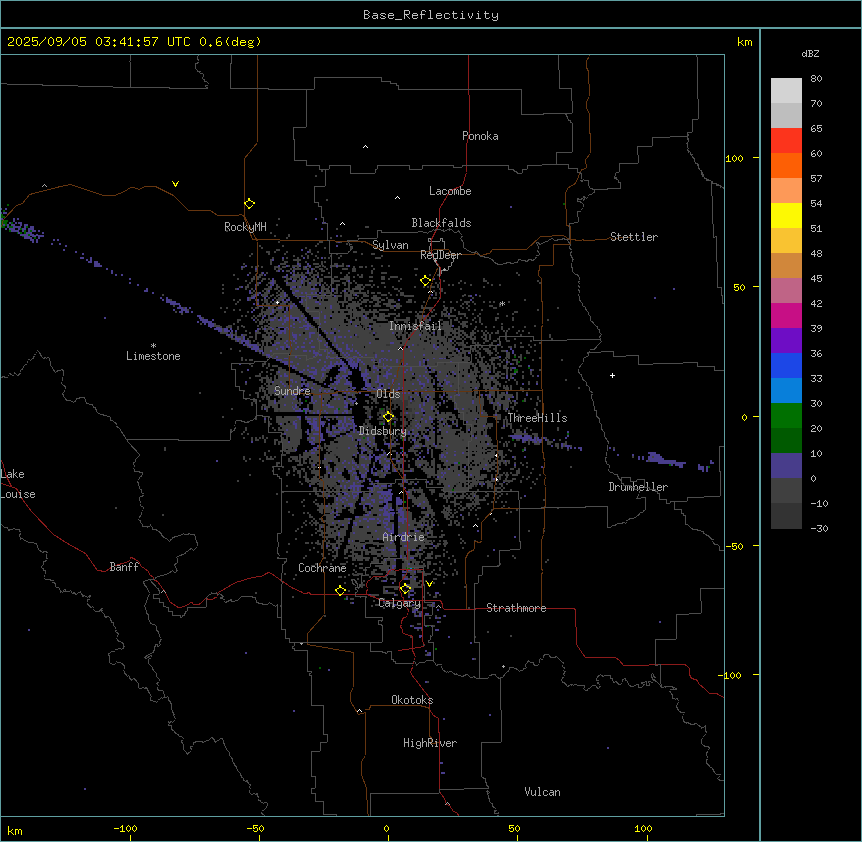Select the HighRiver city label
862x842 pixels.
[x=430, y=743]
